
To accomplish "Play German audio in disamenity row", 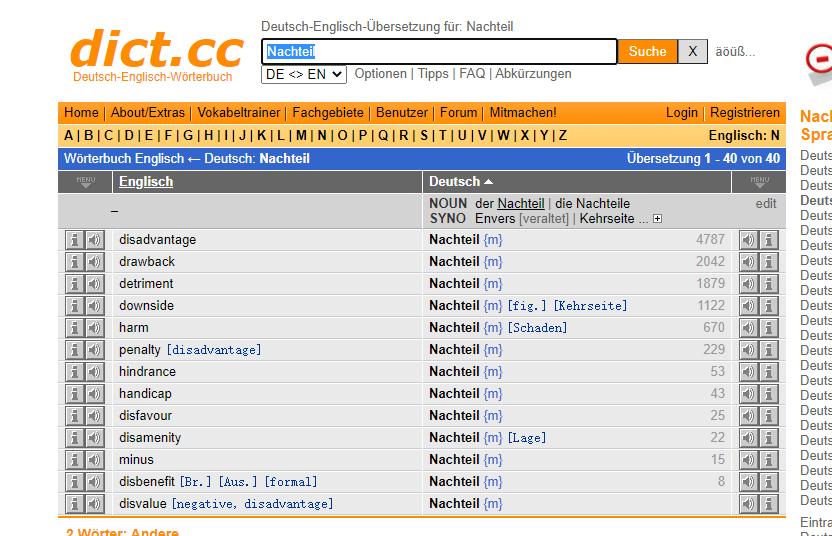I will click(749, 438).
